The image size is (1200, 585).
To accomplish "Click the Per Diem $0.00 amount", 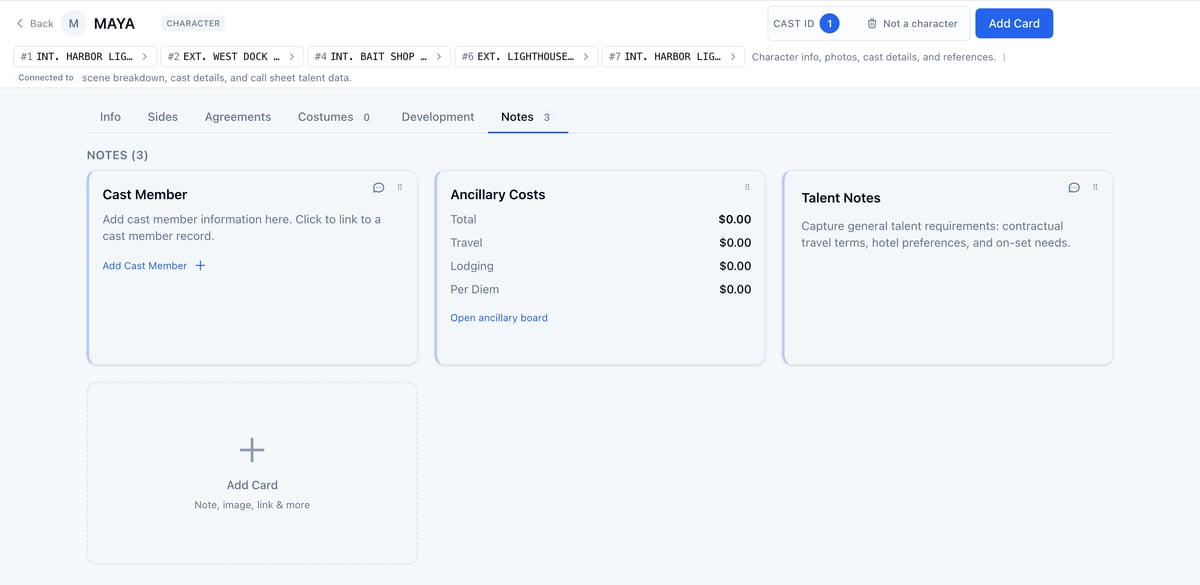I will (735, 289).
